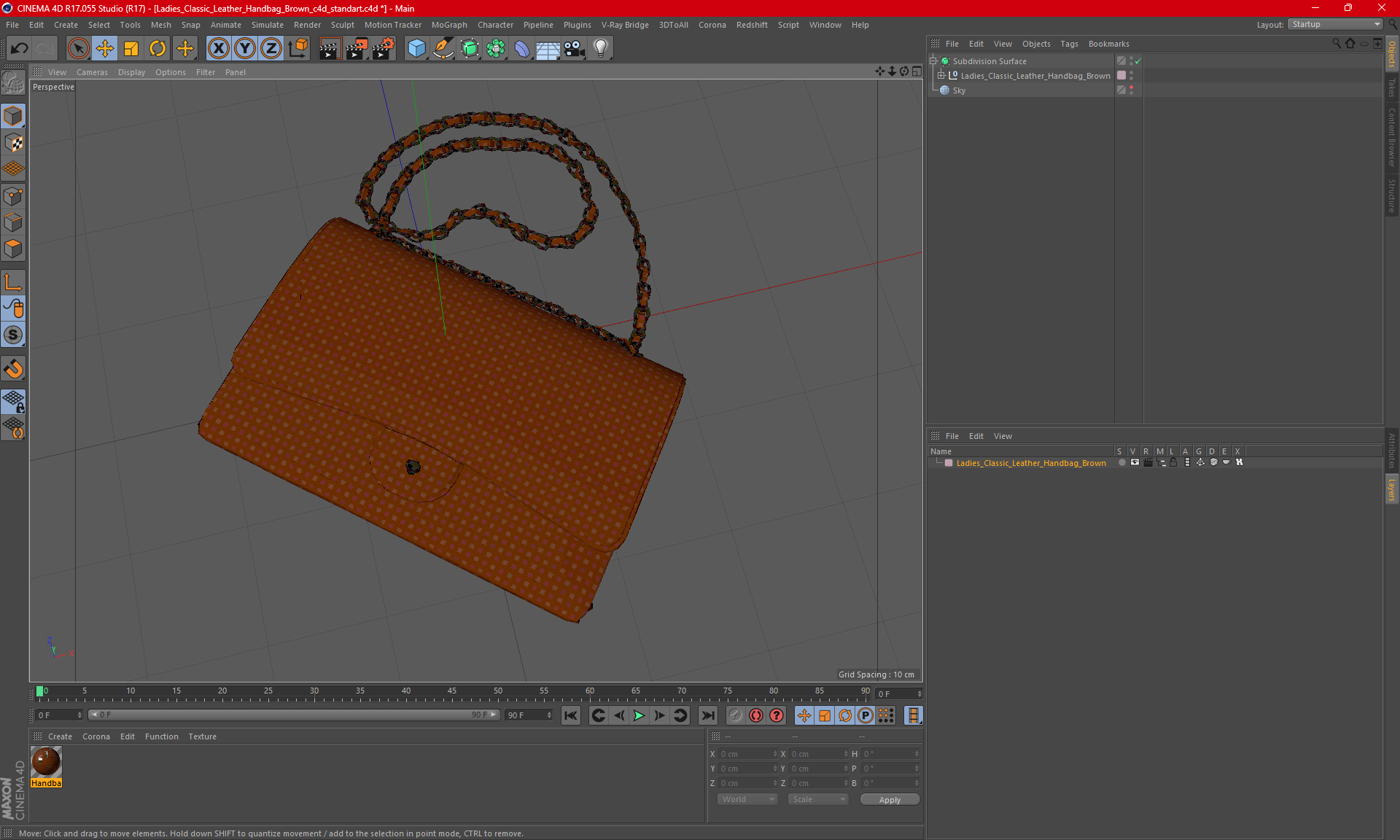Image resolution: width=1400 pixels, height=840 pixels.
Task: Toggle handbag object visibility dots
Action: pyautogui.click(x=1131, y=75)
